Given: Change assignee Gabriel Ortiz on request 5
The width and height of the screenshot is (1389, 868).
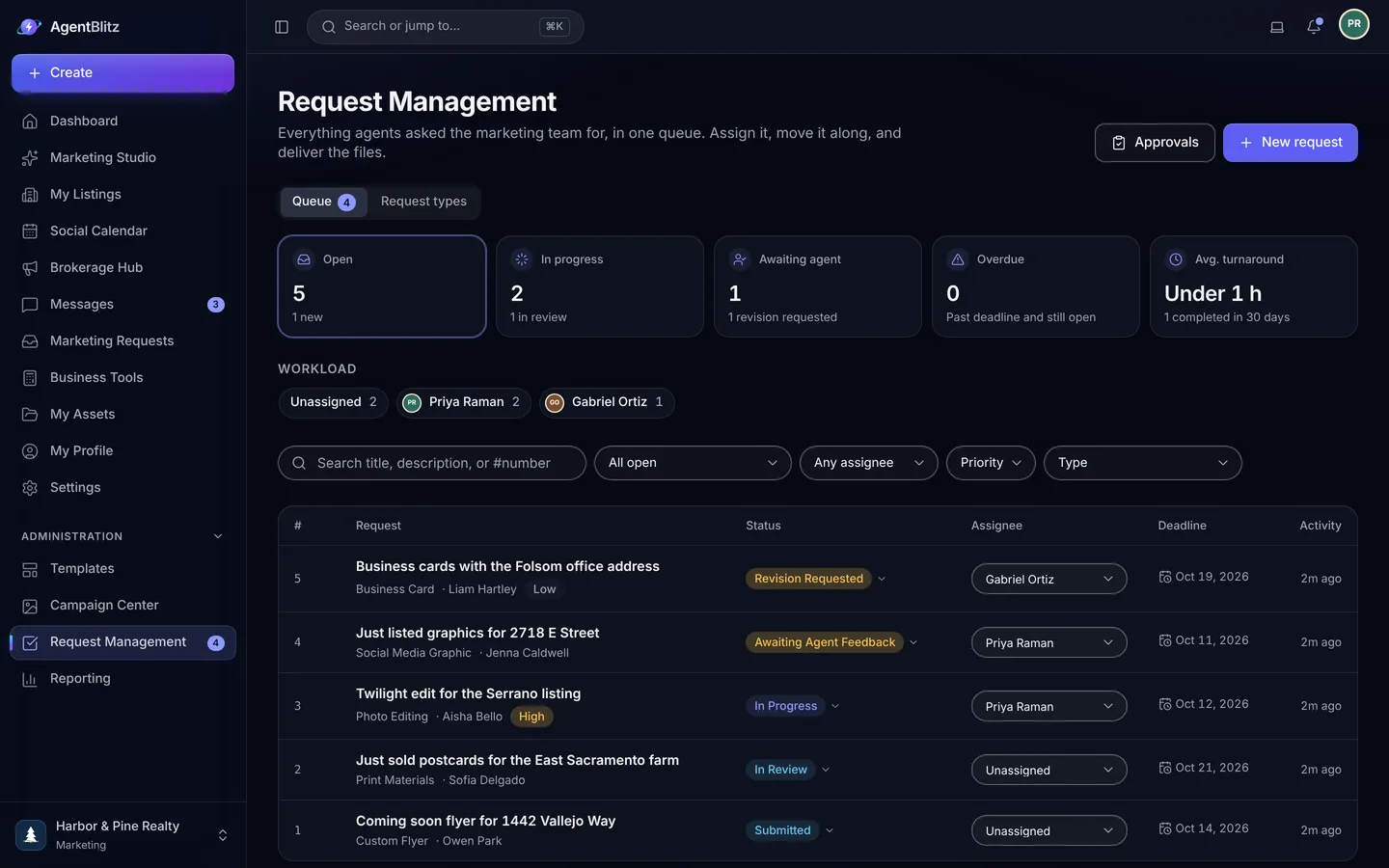Looking at the screenshot, I should coord(1049,579).
